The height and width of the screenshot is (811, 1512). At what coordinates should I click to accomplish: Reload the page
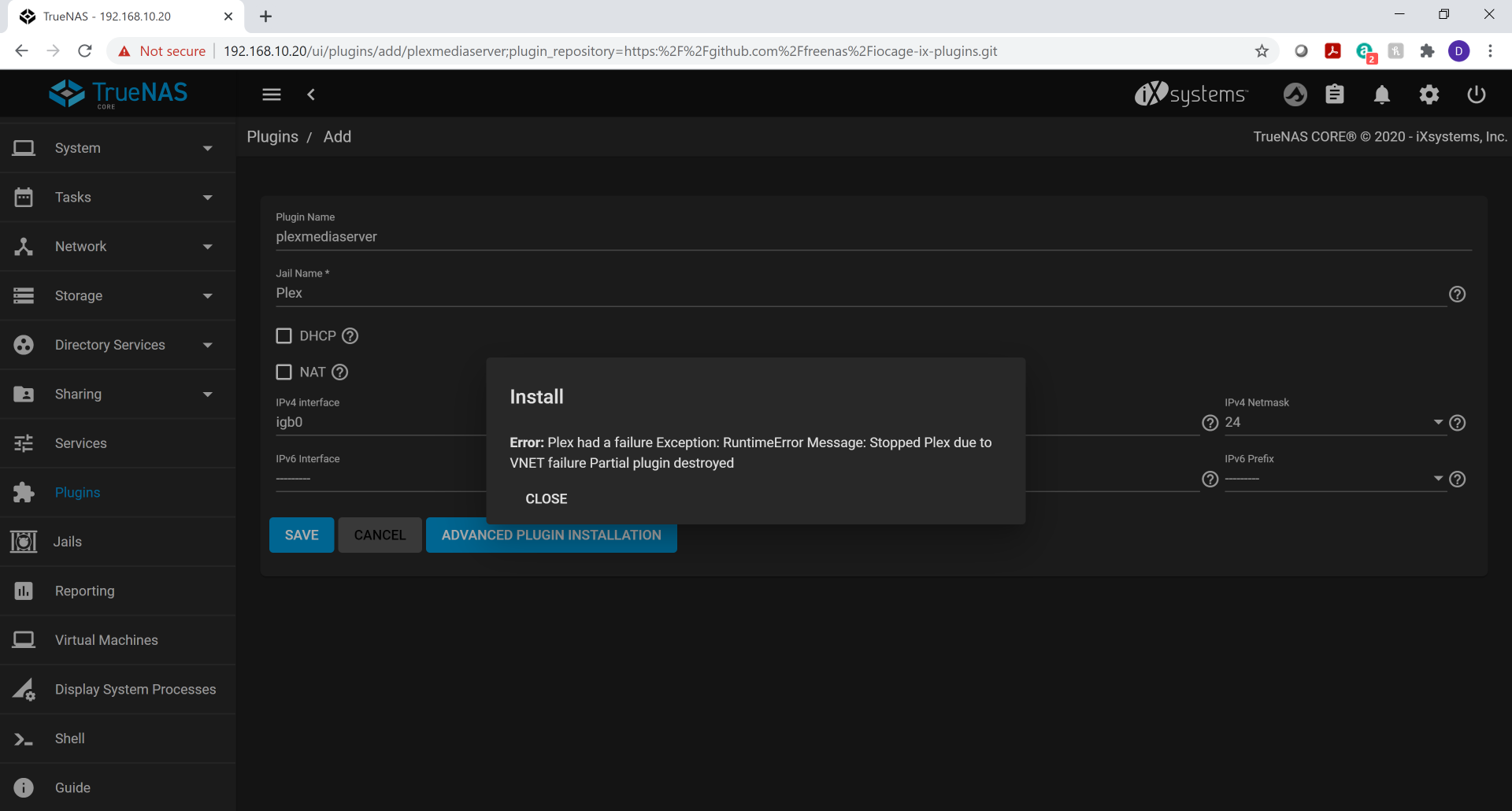coord(85,51)
